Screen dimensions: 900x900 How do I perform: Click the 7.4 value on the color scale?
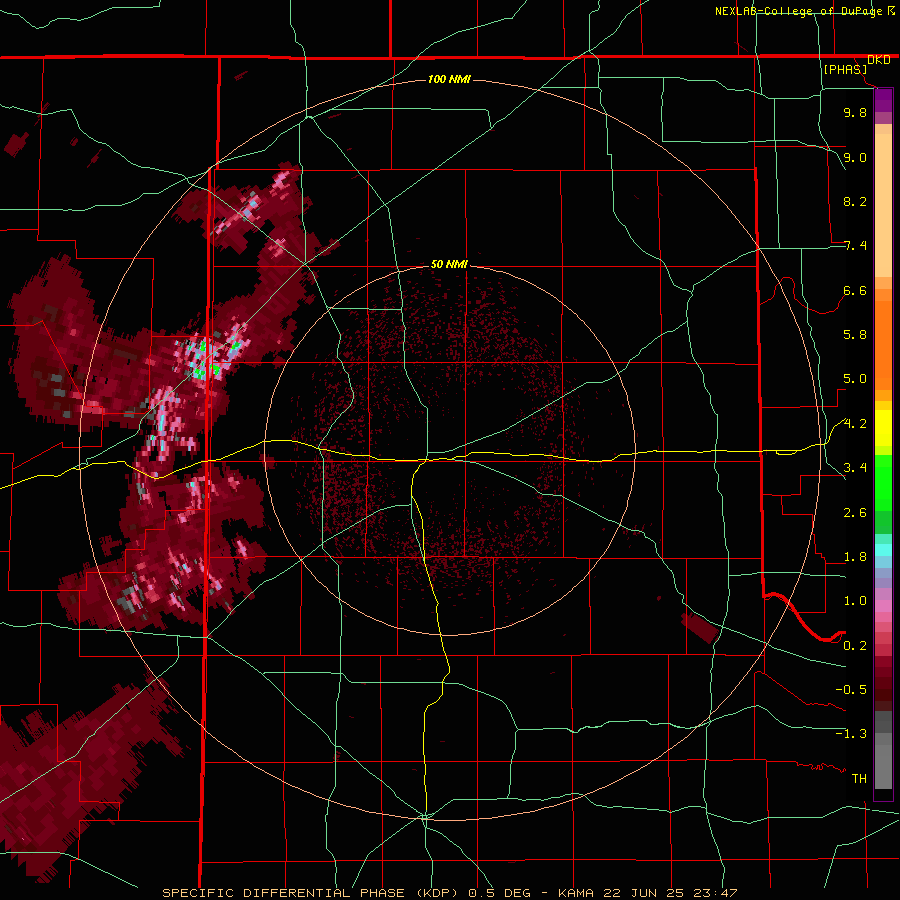coord(855,246)
